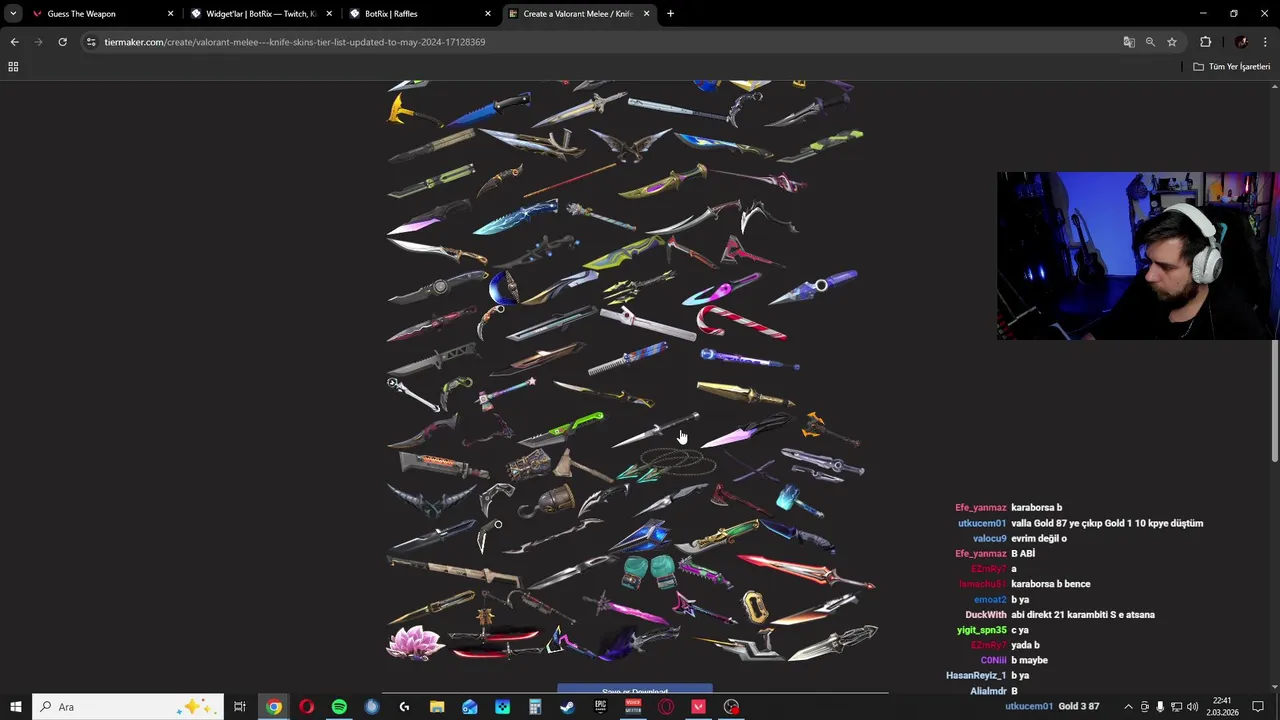The width and height of the screenshot is (1280, 720).
Task: Open Windows Task View
Action: [x=240, y=707]
